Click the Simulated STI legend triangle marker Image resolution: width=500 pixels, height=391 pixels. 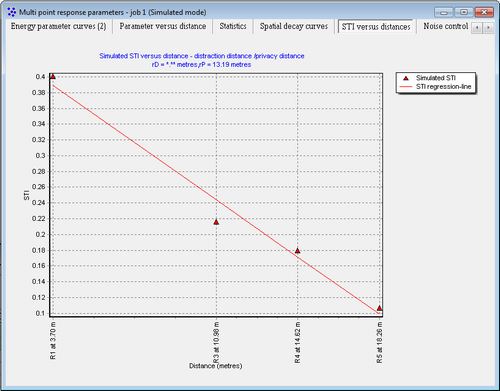pos(406,78)
